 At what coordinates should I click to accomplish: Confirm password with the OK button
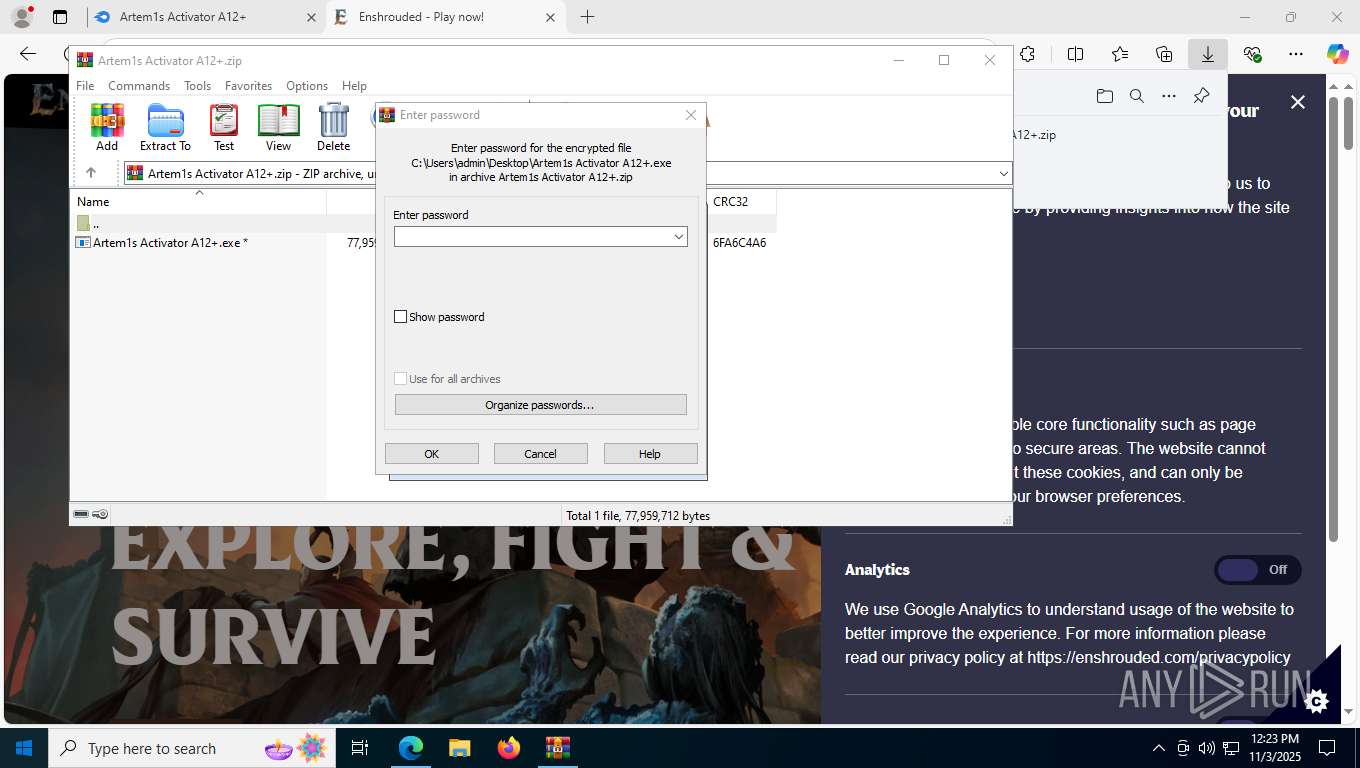[x=432, y=454]
